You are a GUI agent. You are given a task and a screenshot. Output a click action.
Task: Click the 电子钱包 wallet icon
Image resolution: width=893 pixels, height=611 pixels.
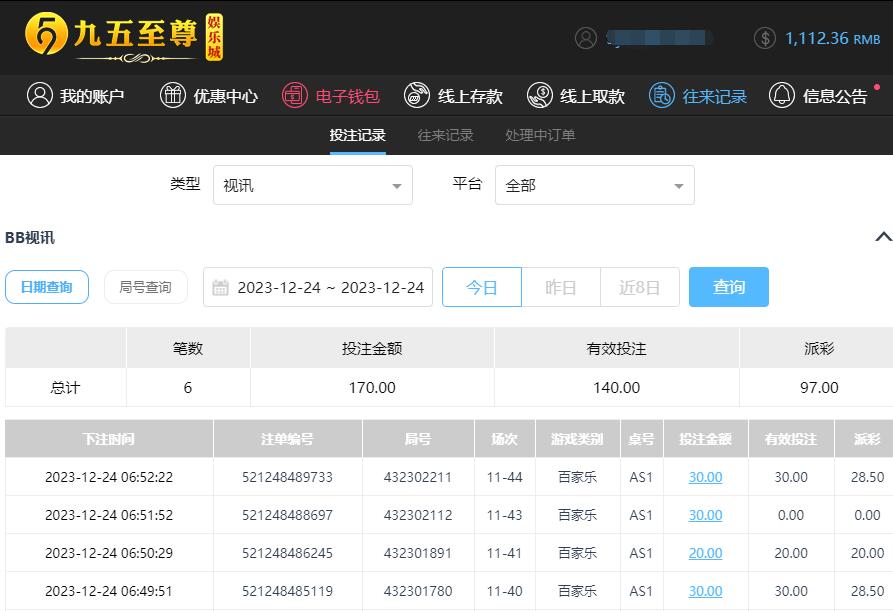[294, 96]
